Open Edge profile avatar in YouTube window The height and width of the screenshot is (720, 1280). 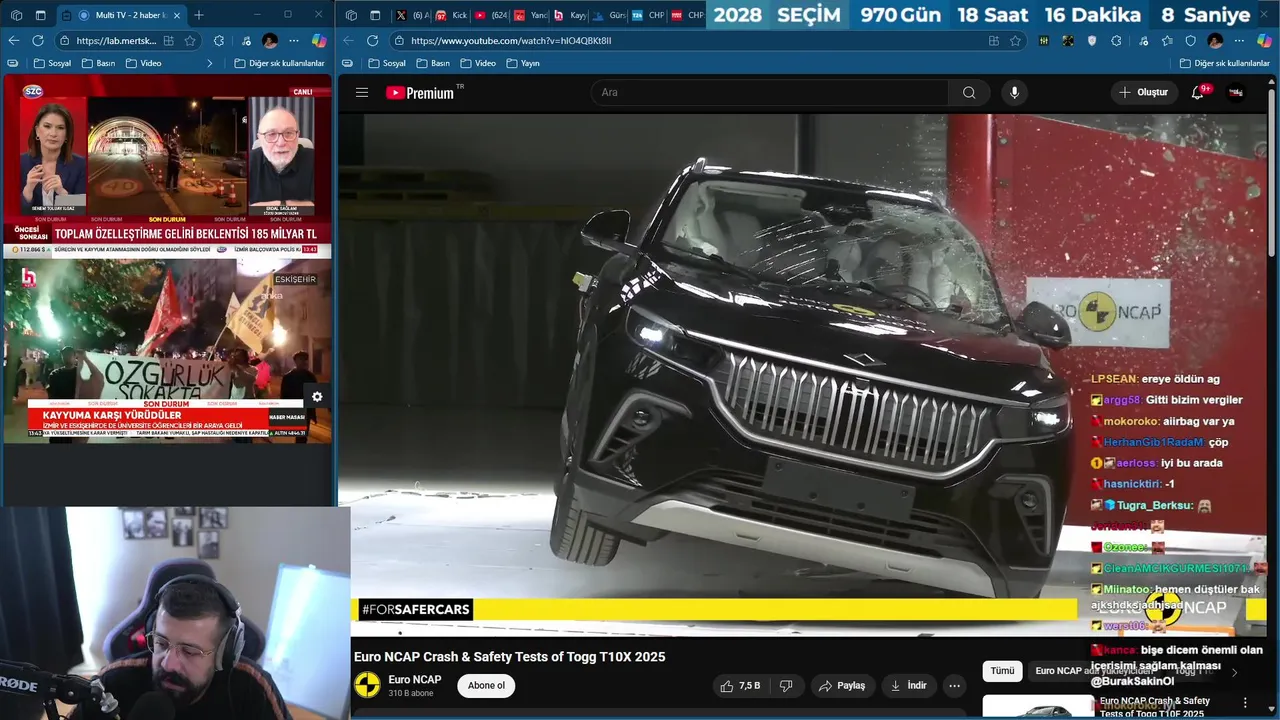point(1215,41)
